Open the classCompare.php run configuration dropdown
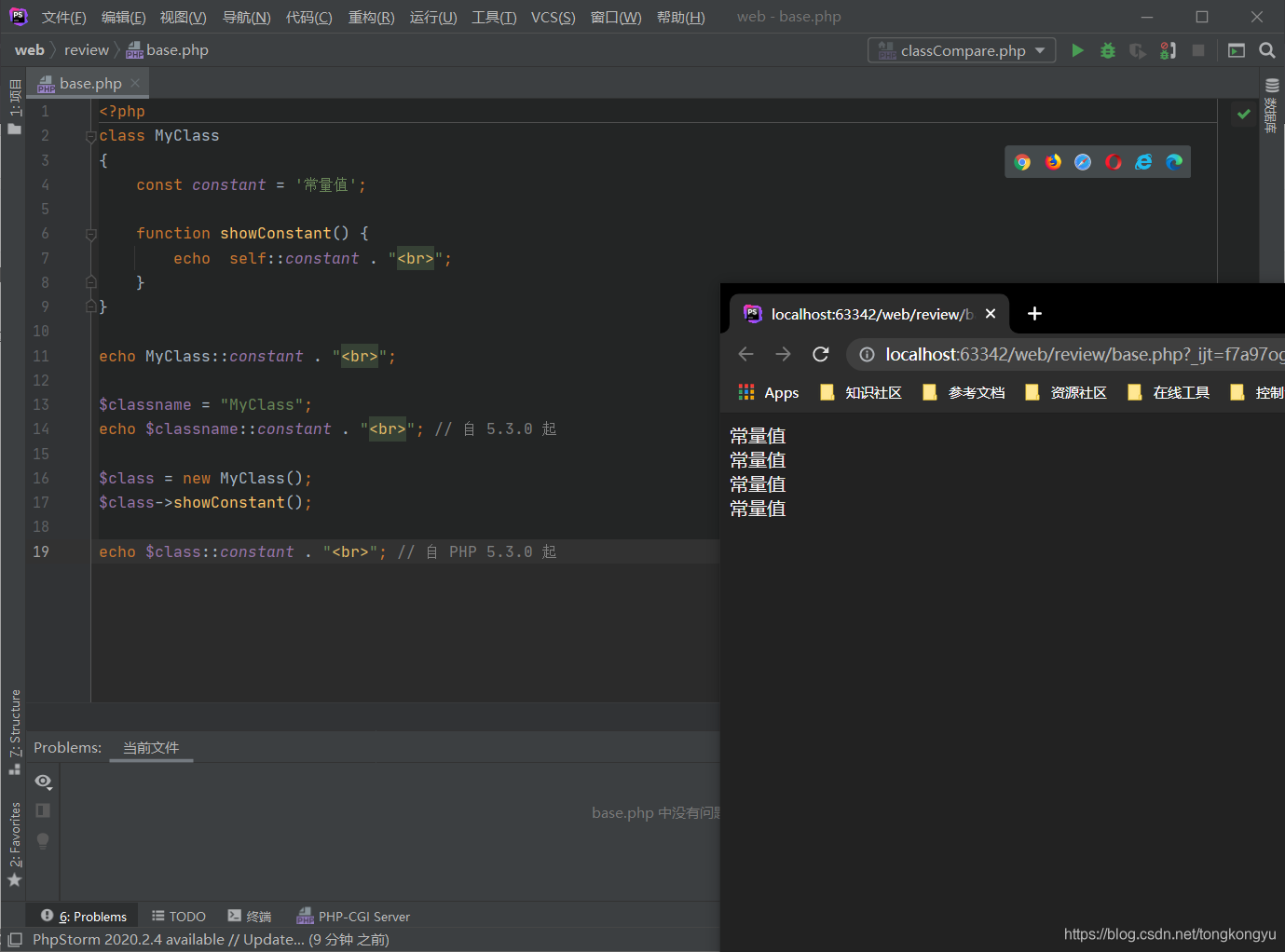Screen dimensions: 1285x952 point(962,50)
